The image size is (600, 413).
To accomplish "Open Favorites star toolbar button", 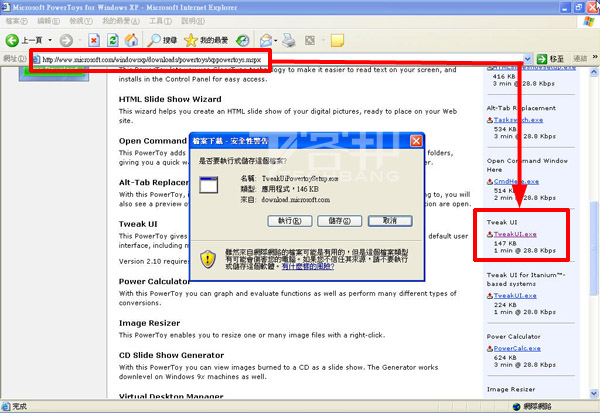I will click(191, 40).
